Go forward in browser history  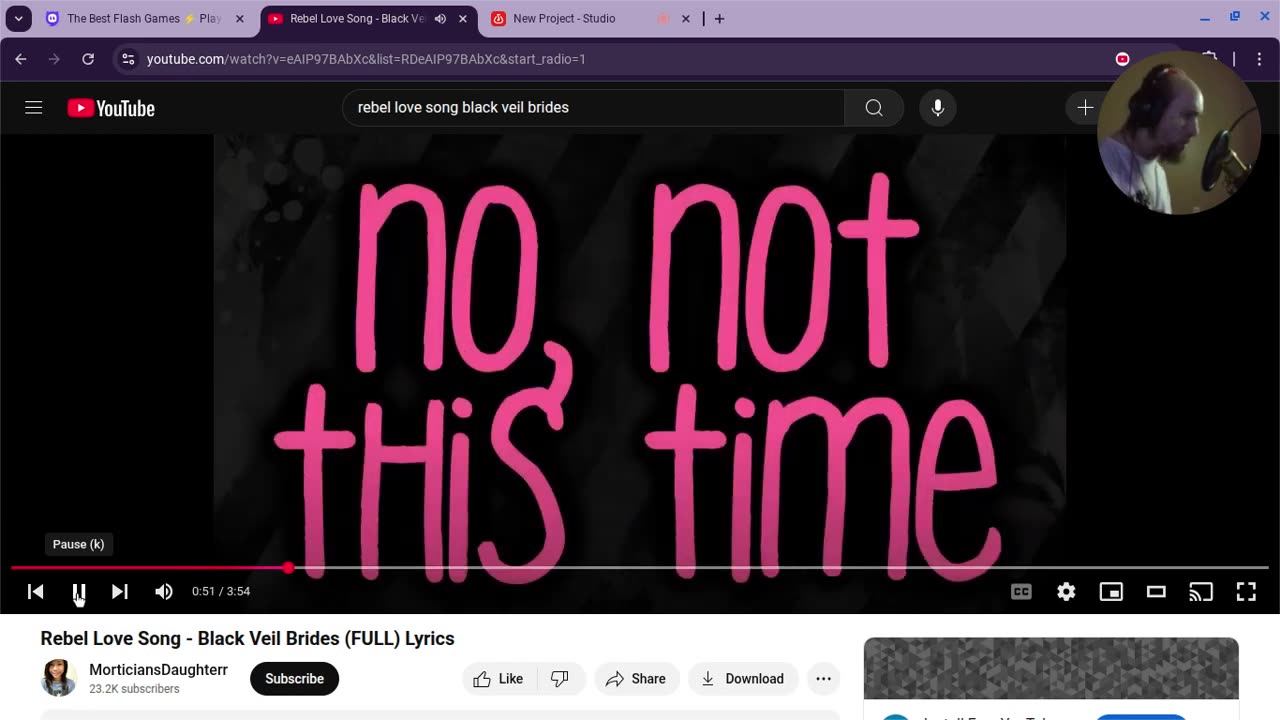click(x=54, y=59)
